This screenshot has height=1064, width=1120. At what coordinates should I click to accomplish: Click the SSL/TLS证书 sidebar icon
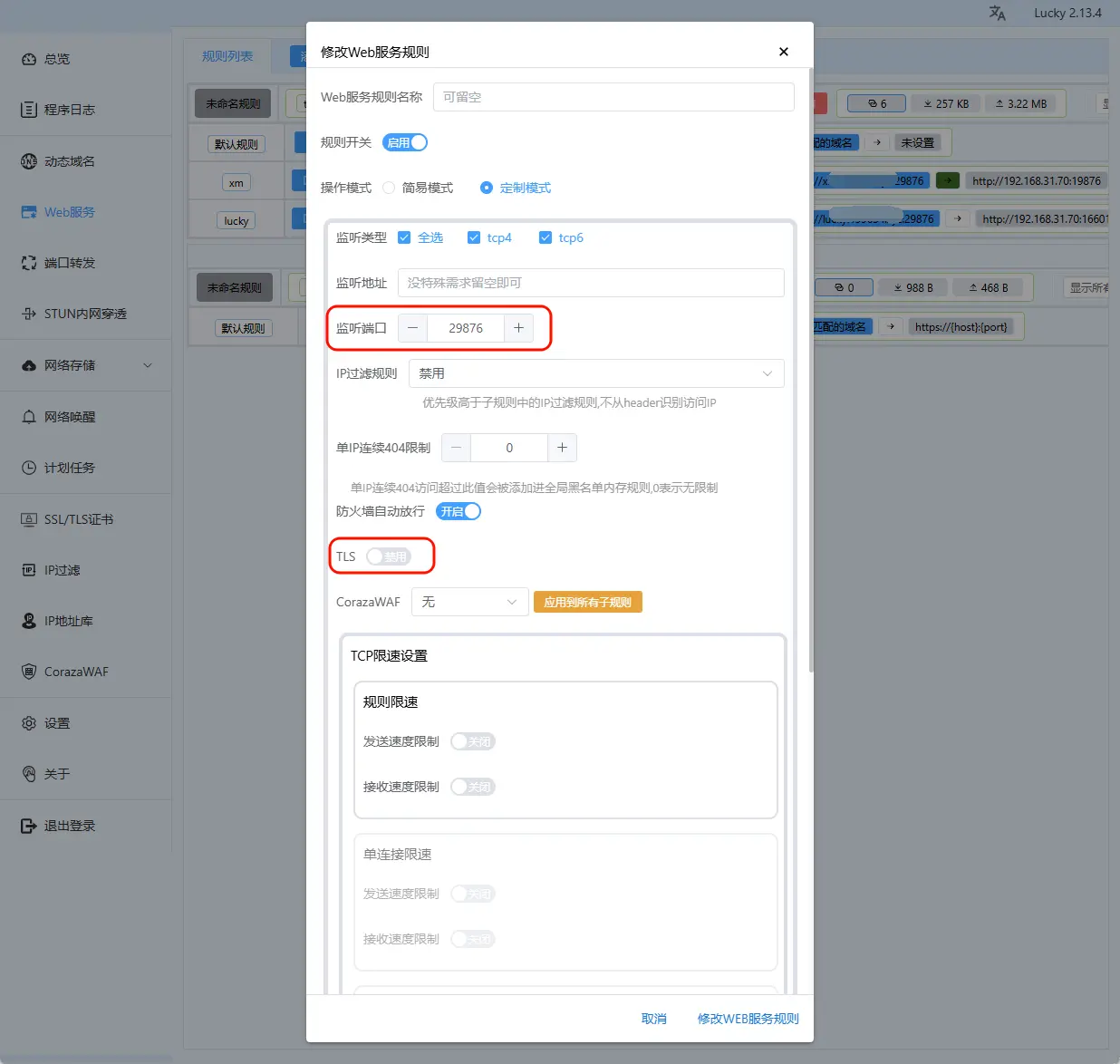[29, 519]
